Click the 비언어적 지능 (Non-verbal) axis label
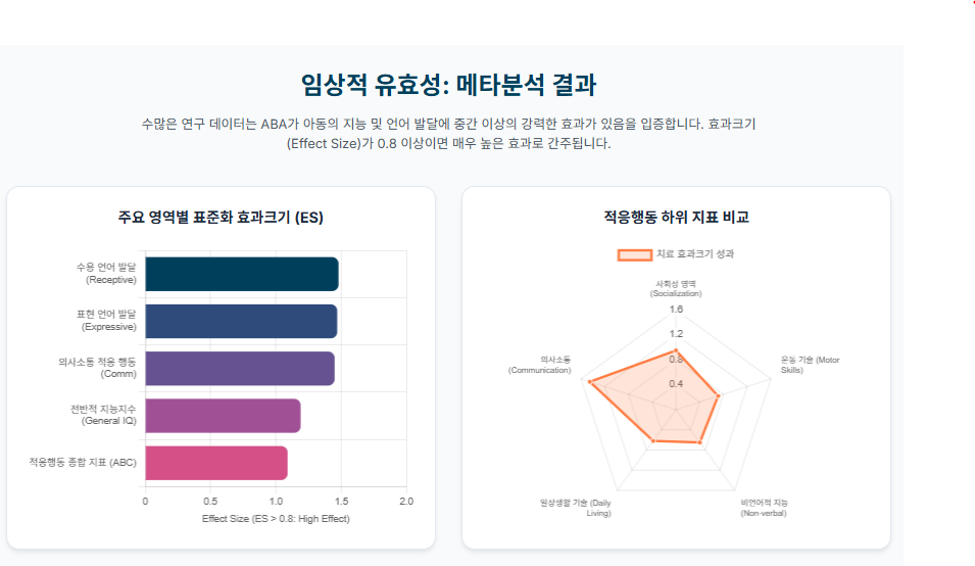The width and height of the screenshot is (975, 566). (x=764, y=508)
